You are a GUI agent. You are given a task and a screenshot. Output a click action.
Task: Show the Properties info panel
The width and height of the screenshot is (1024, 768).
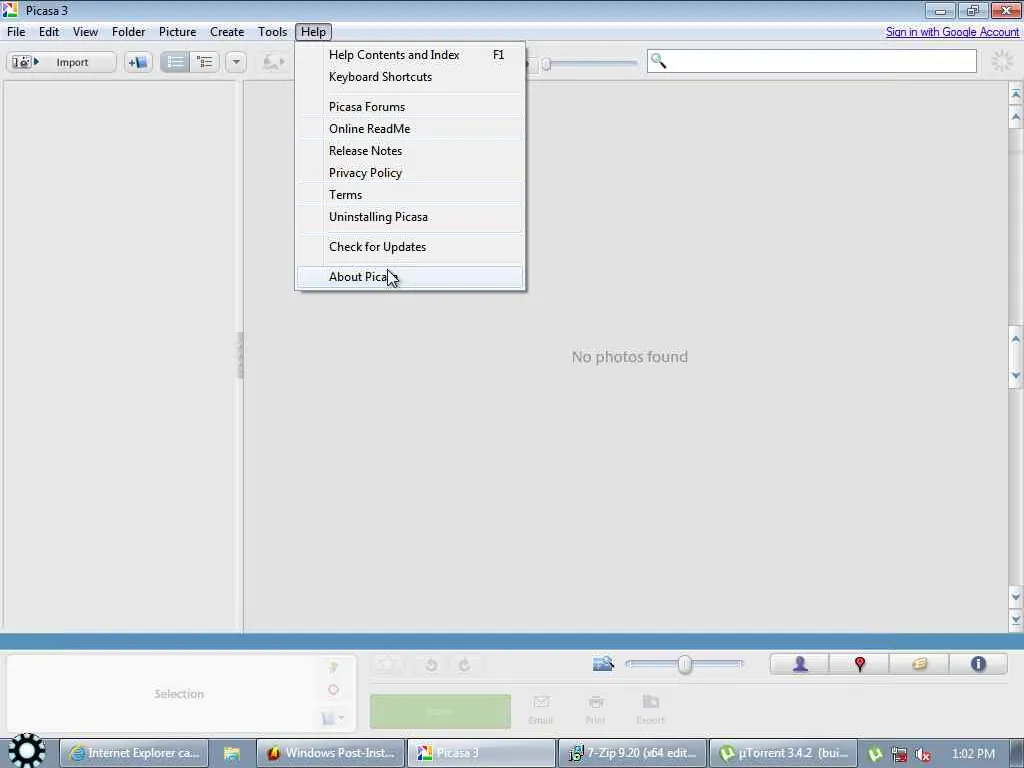pyautogui.click(x=978, y=664)
